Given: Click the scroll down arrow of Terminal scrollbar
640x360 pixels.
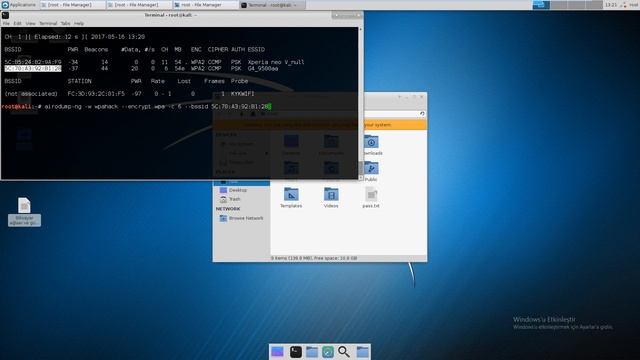Looking at the screenshot, I should [360, 178].
